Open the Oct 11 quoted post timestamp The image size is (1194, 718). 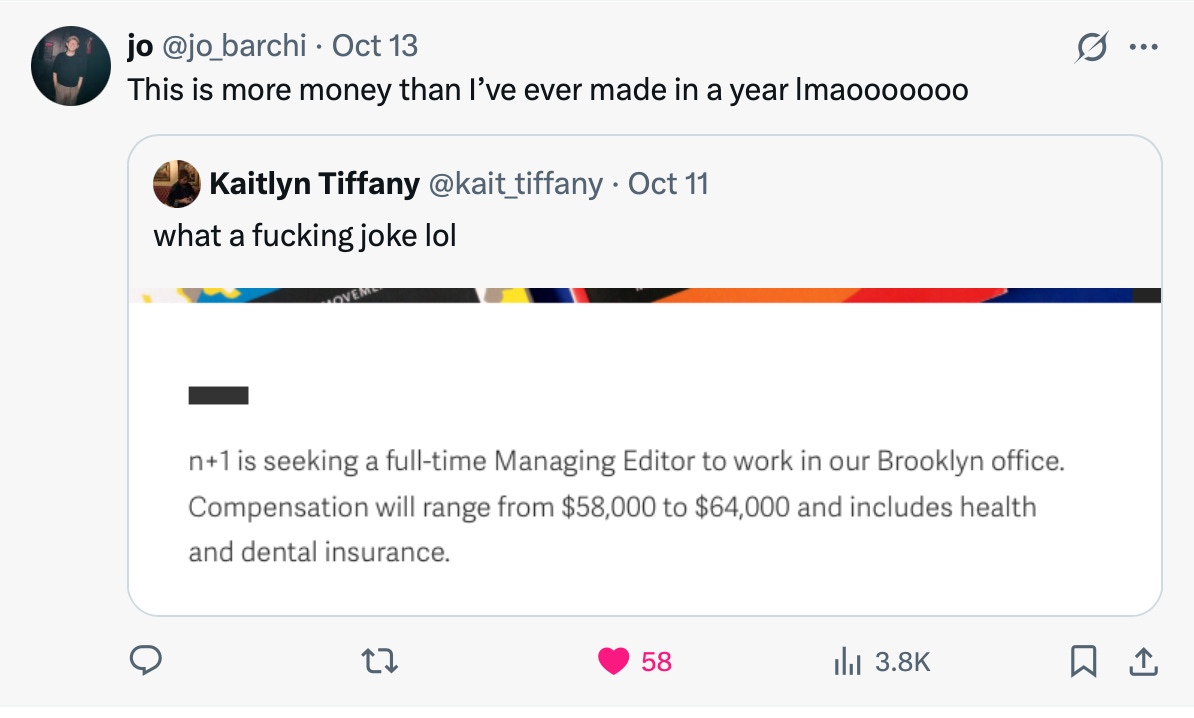point(668,184)
